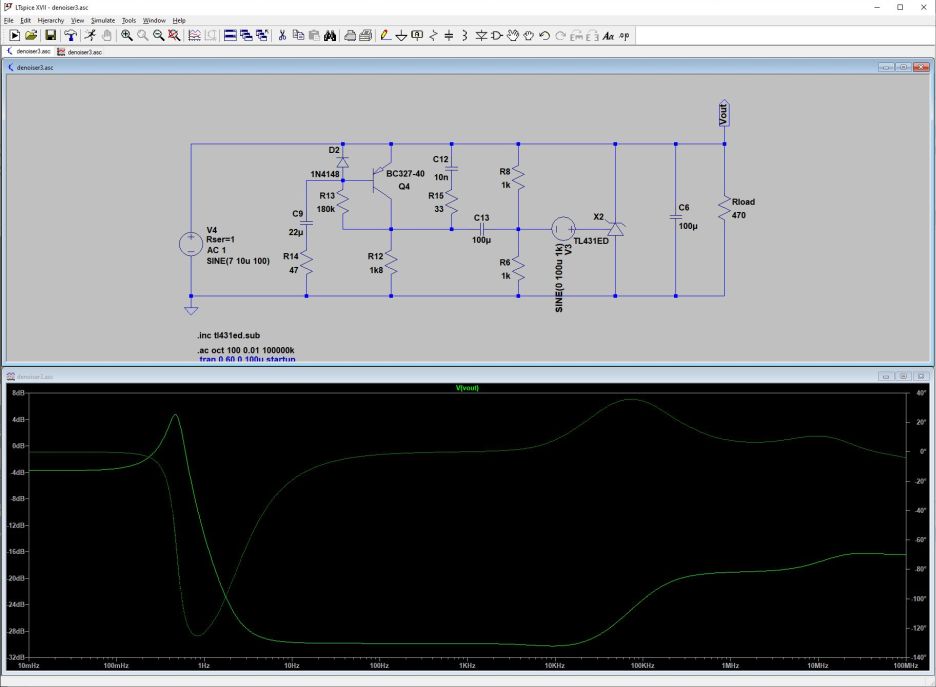Screen dimensions: 936x687
Task: Minimize the schematic child window
Action: 886,67
